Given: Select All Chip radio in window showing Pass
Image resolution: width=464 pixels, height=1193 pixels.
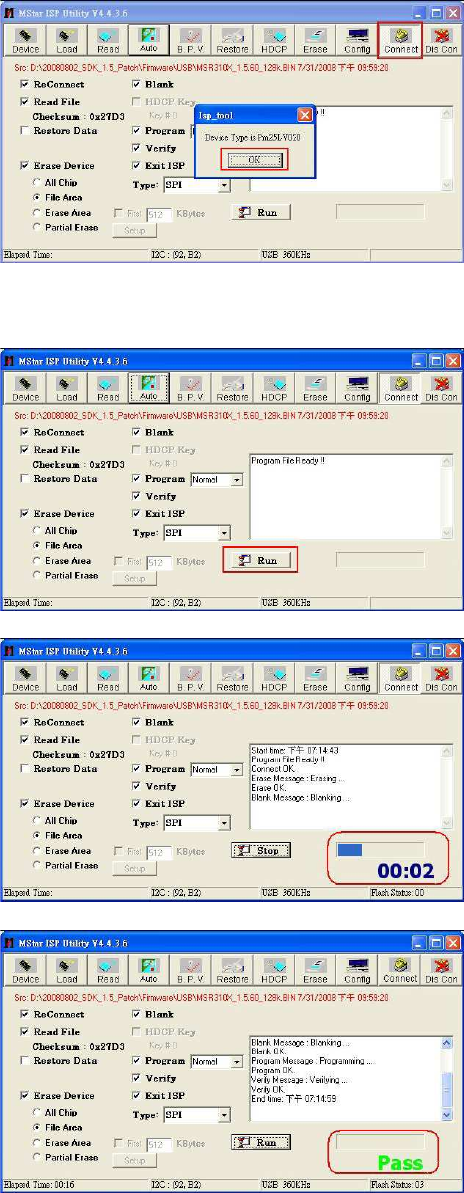Looking at the screenshot, I should click(37, 1112).
